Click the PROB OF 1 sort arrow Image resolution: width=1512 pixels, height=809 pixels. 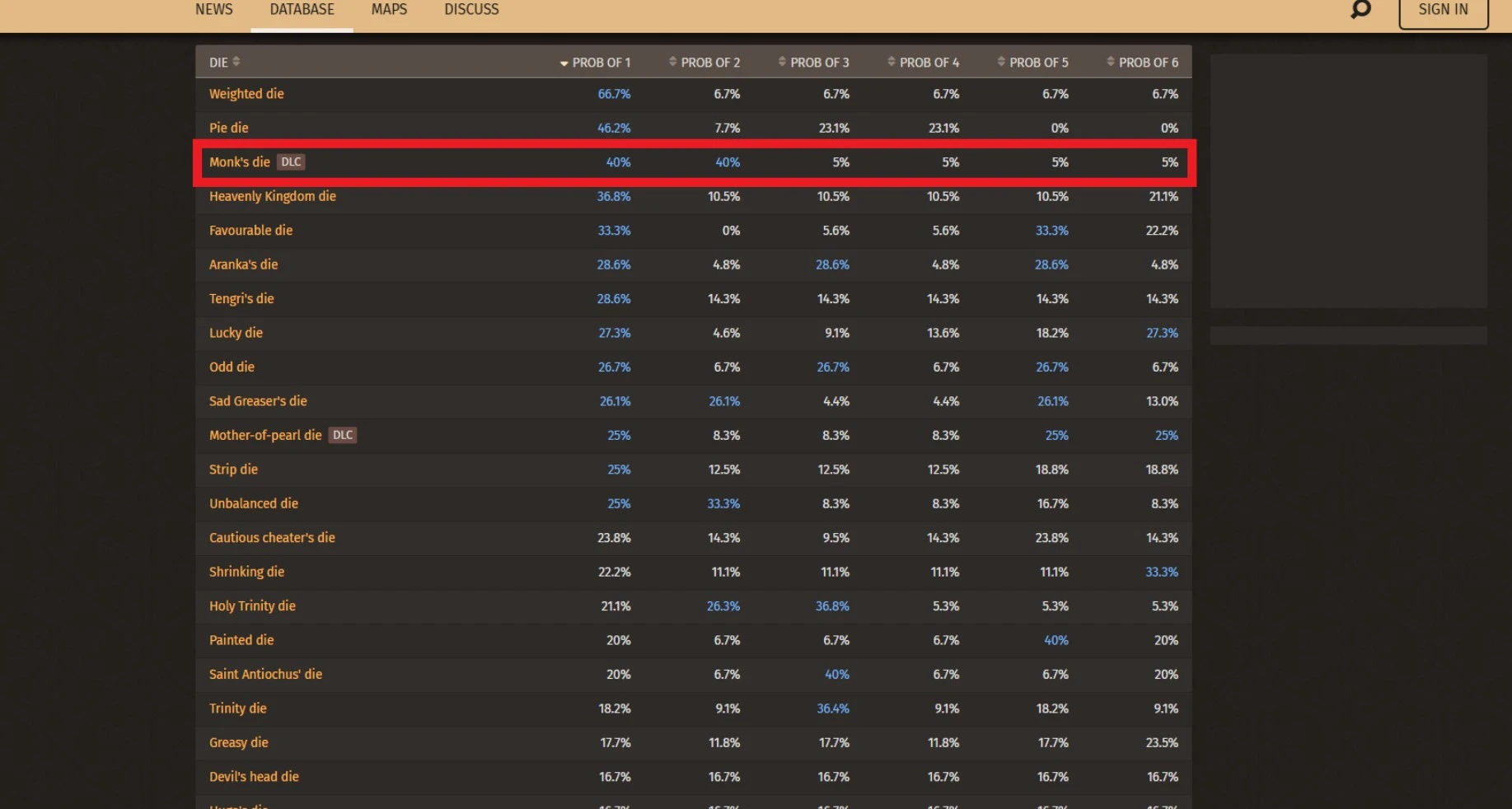tap(564, 63)
